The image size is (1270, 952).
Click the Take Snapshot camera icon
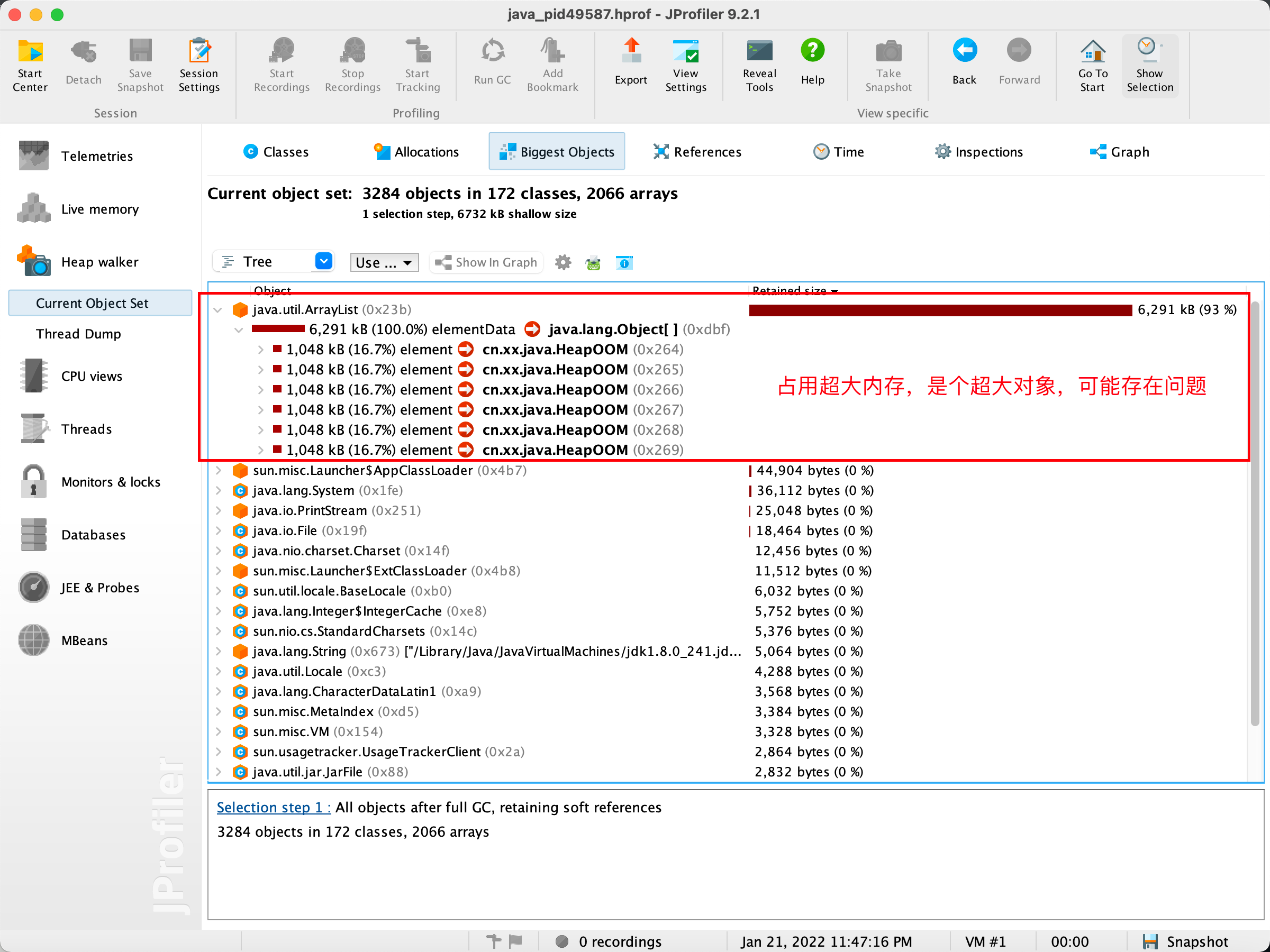(x=888, y=52)
